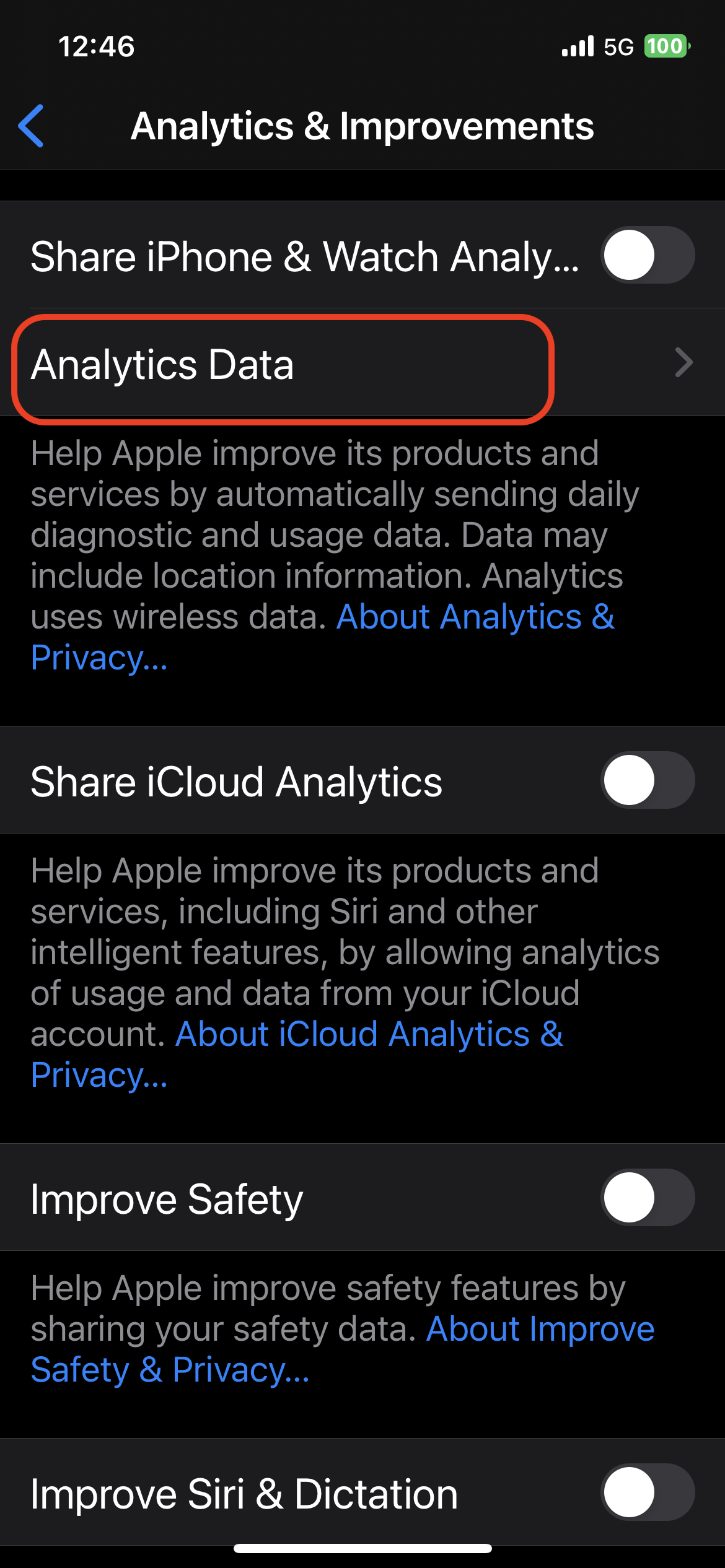
Task: Tap the Analytics Data chevron arrow
Action: pyautogui.click(x=683, y=363)
